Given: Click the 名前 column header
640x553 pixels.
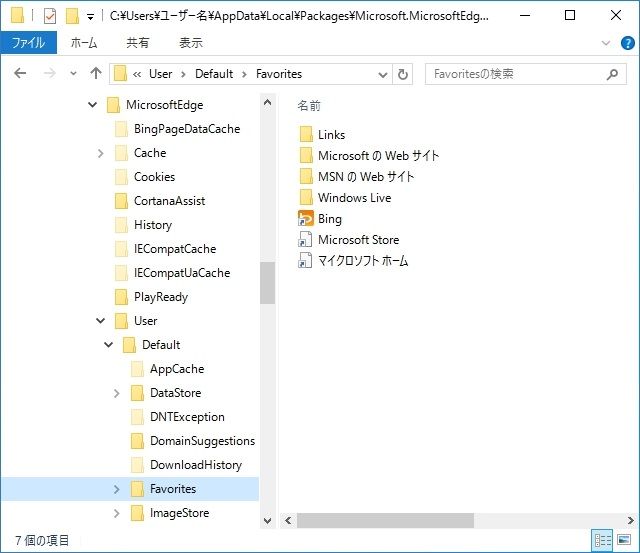Looking at the screenshot, I should click(309, 106).
